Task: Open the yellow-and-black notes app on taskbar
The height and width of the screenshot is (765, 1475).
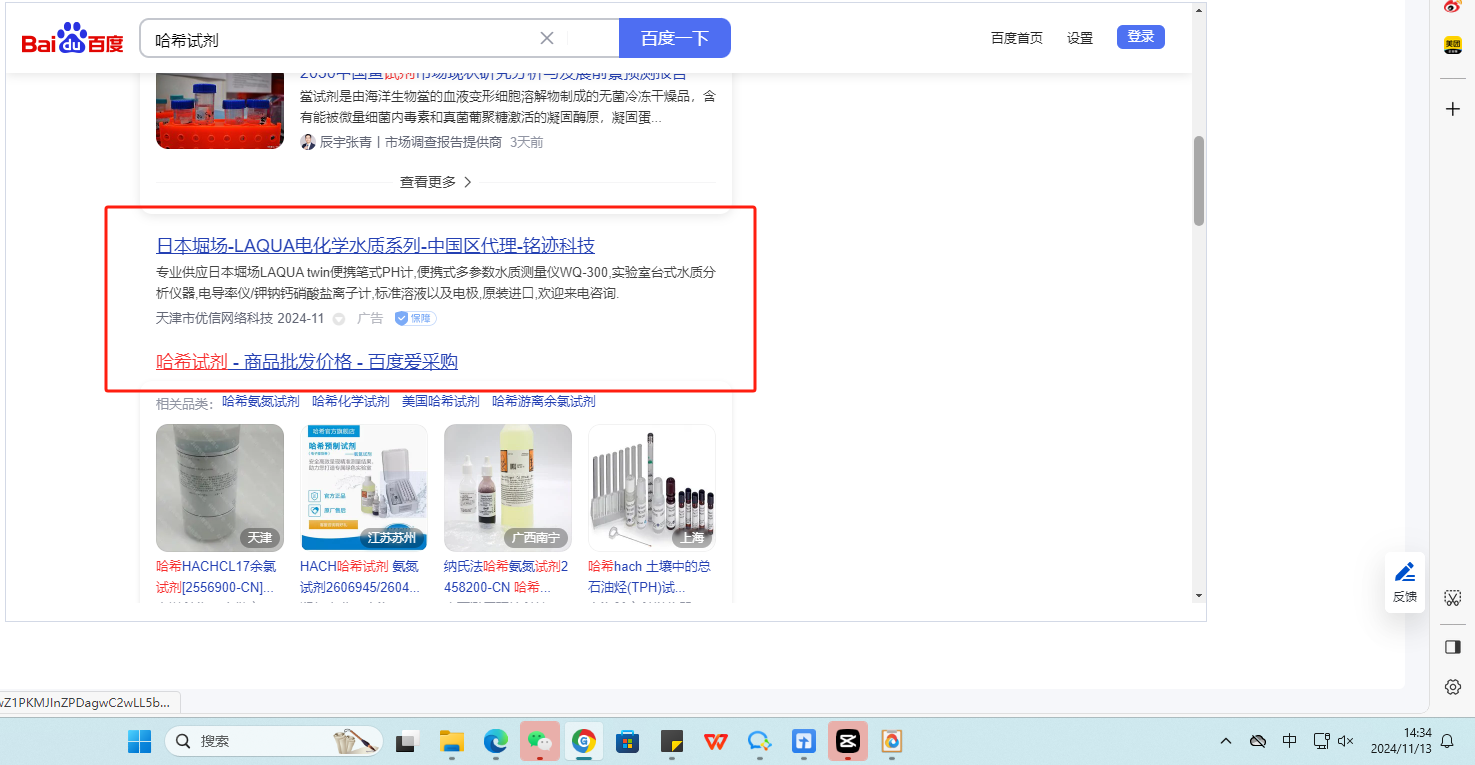Action: 672,741
